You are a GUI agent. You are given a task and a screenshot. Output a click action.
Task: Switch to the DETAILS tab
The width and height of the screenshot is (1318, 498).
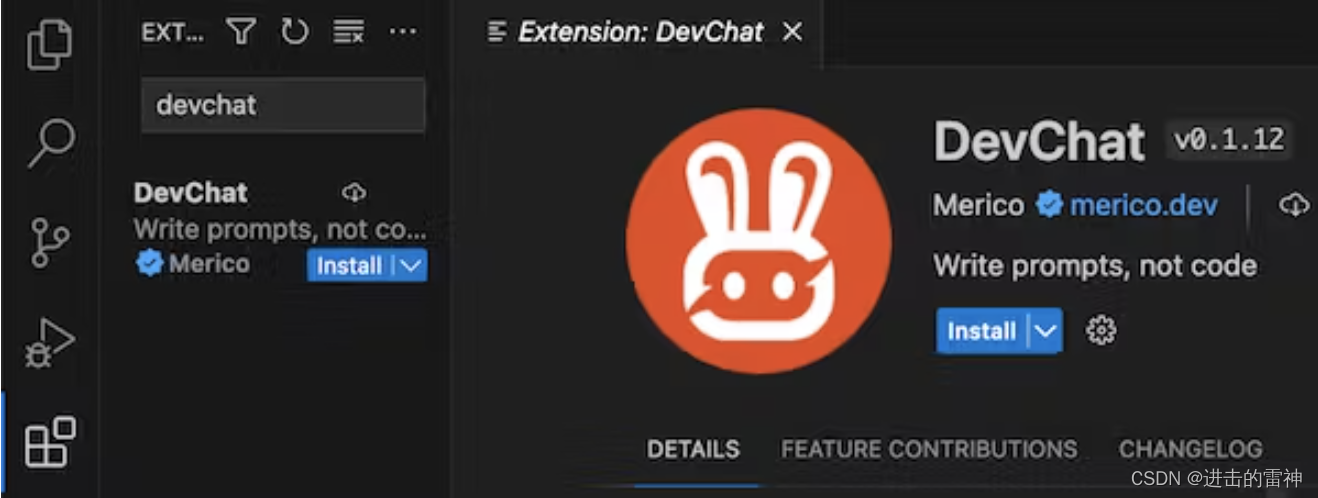[693, 449]
